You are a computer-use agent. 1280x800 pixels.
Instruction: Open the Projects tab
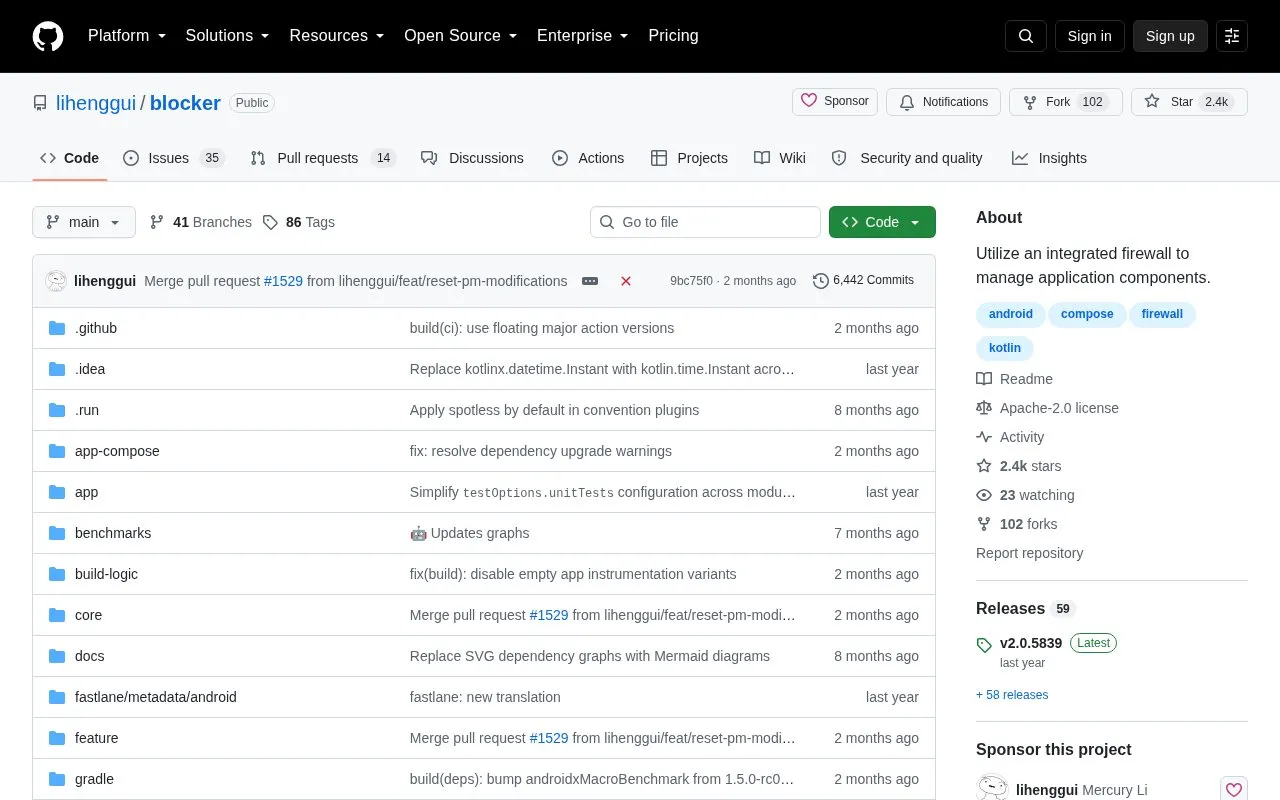pos(689,158)
